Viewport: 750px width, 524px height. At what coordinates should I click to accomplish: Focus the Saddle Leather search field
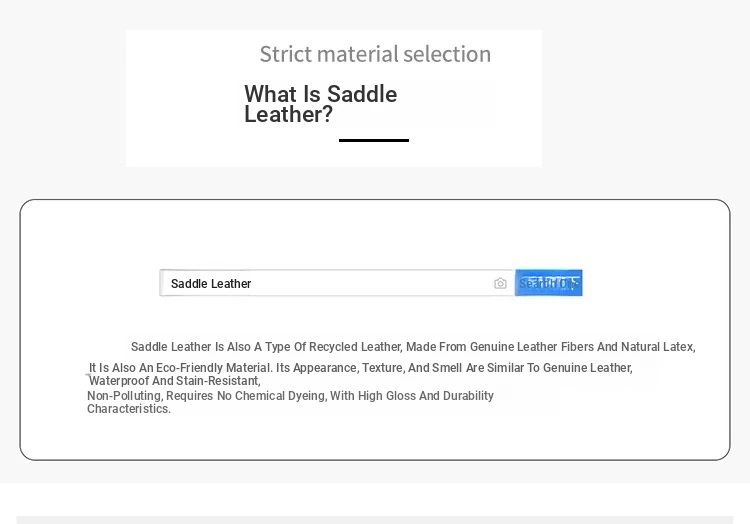(x=320, y=284)
